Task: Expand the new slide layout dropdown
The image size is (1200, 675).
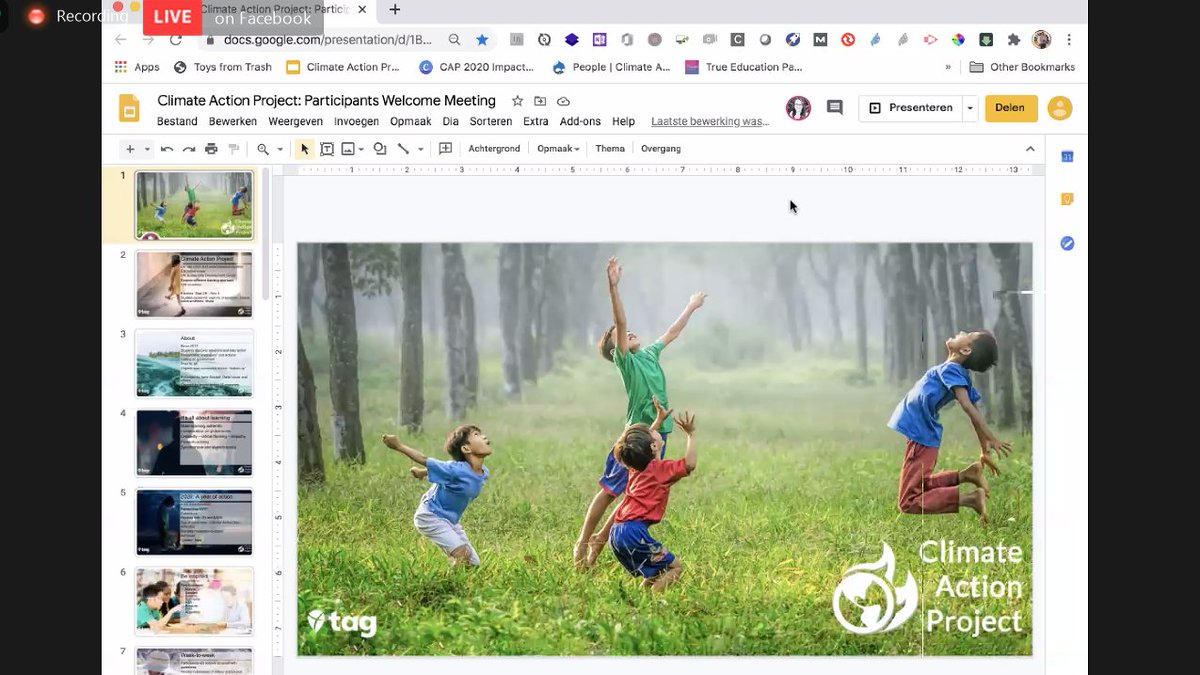Action: tap(146, 148)
